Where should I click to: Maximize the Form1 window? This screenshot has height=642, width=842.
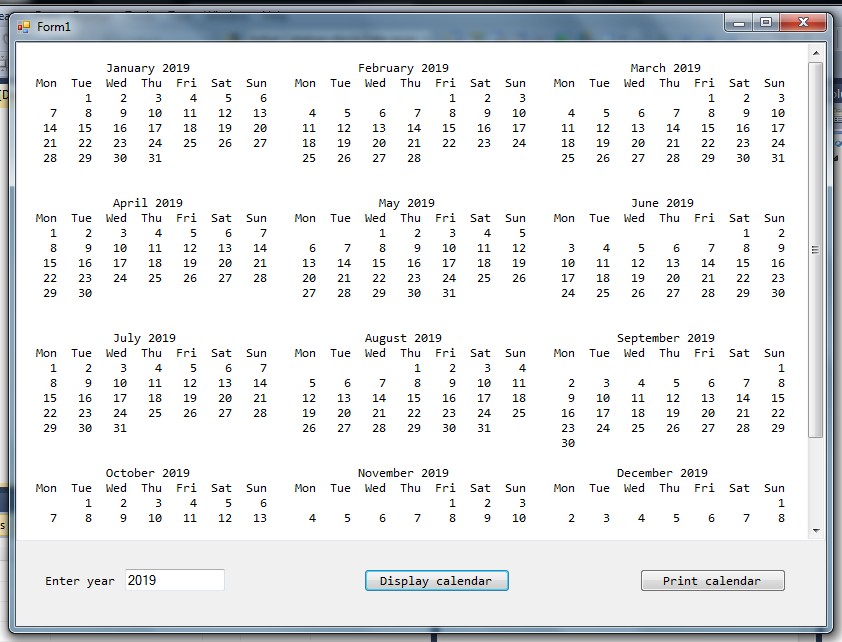pyautogui.click(x=766, y=23)
